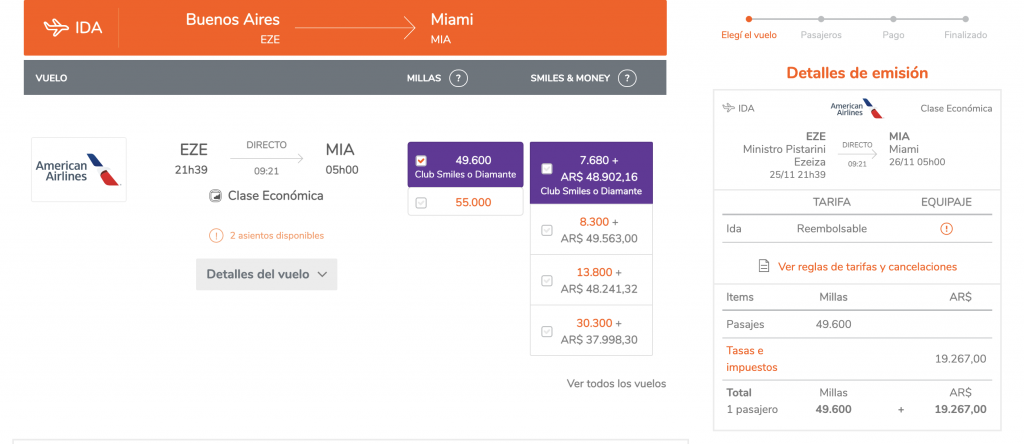Click the document icon beside fare rules link
This screenshot has height=444, width=1024.
click(x=763, y=266)
